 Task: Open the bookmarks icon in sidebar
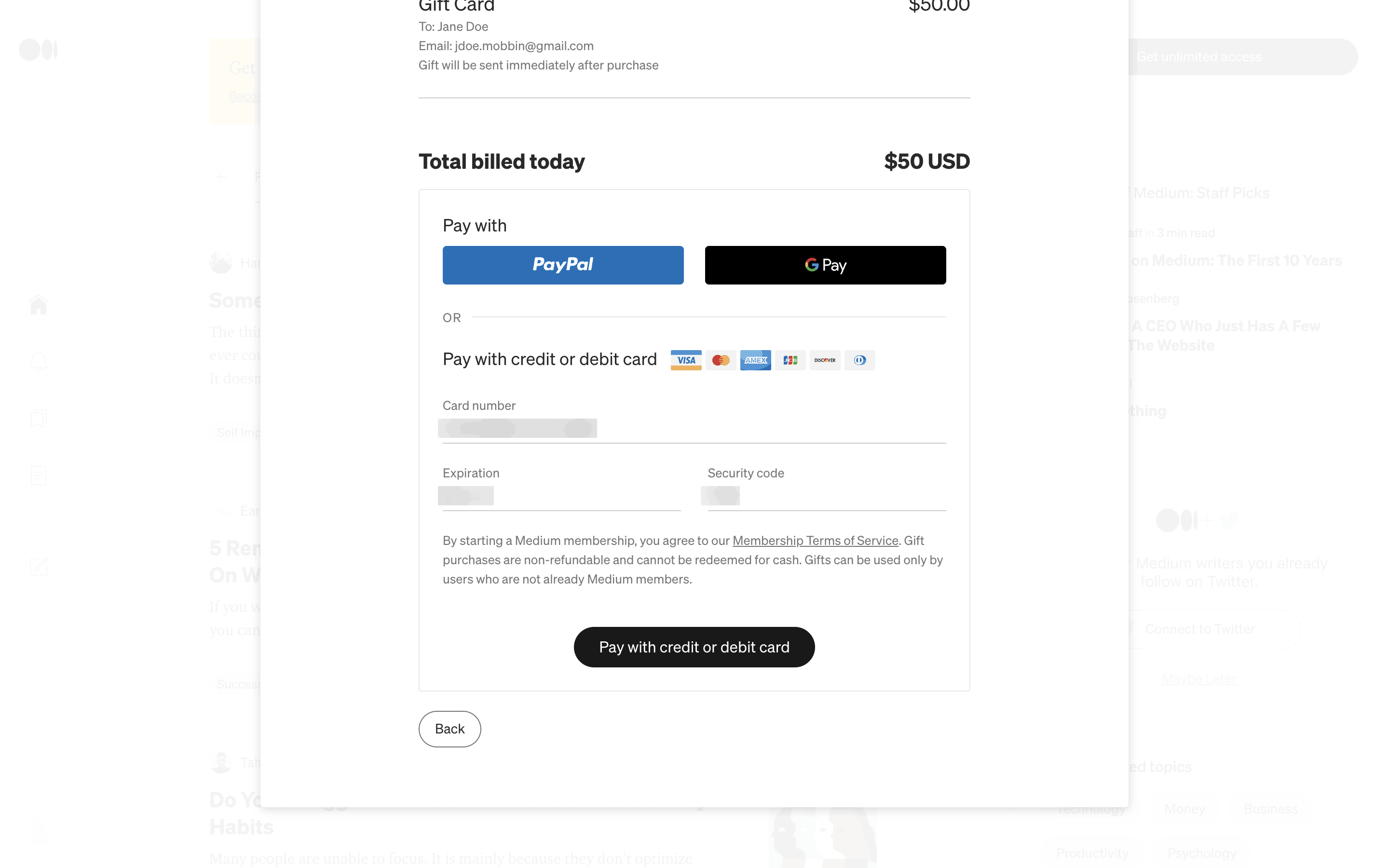click(39, 419)
